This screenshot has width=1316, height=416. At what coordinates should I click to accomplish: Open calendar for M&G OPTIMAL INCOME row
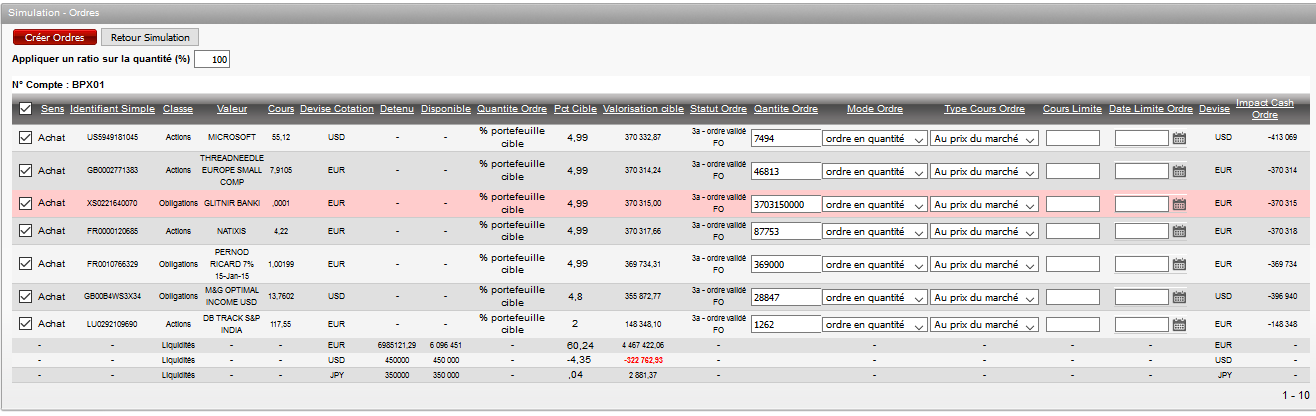click(1179, 298)
